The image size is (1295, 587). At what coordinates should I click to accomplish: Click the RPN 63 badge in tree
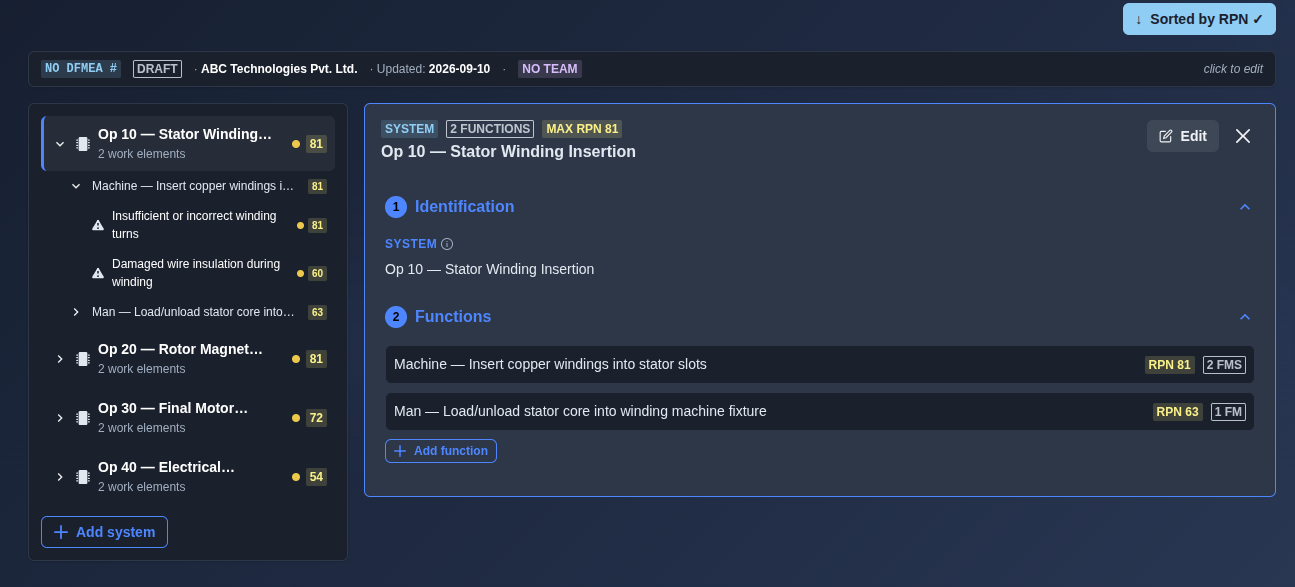click(317, 312)
